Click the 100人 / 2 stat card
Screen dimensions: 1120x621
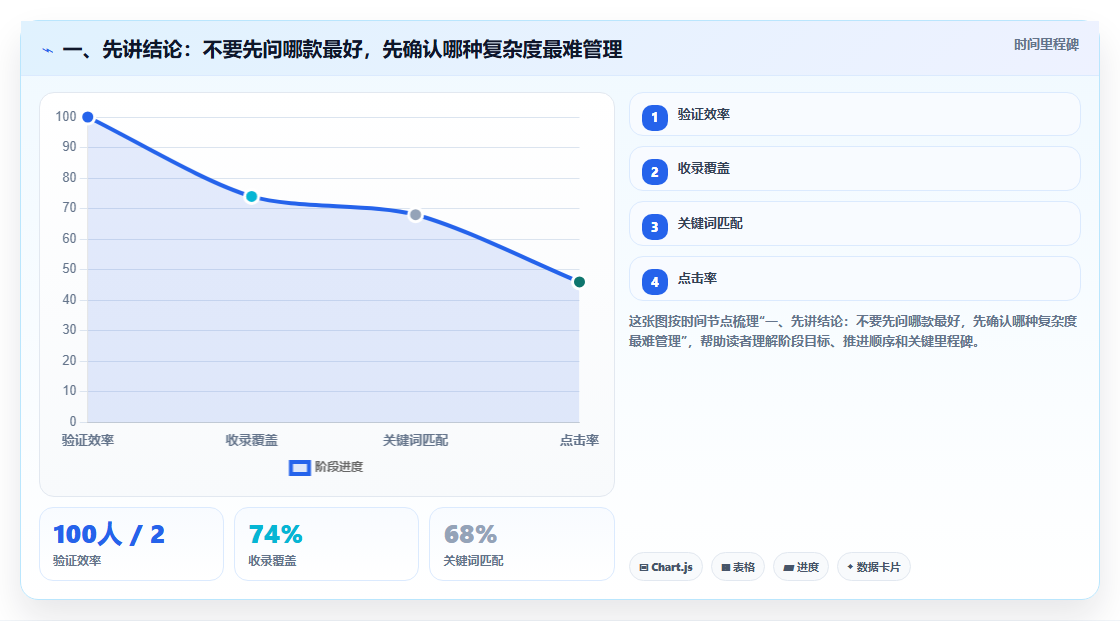click(x=131, y=545)
